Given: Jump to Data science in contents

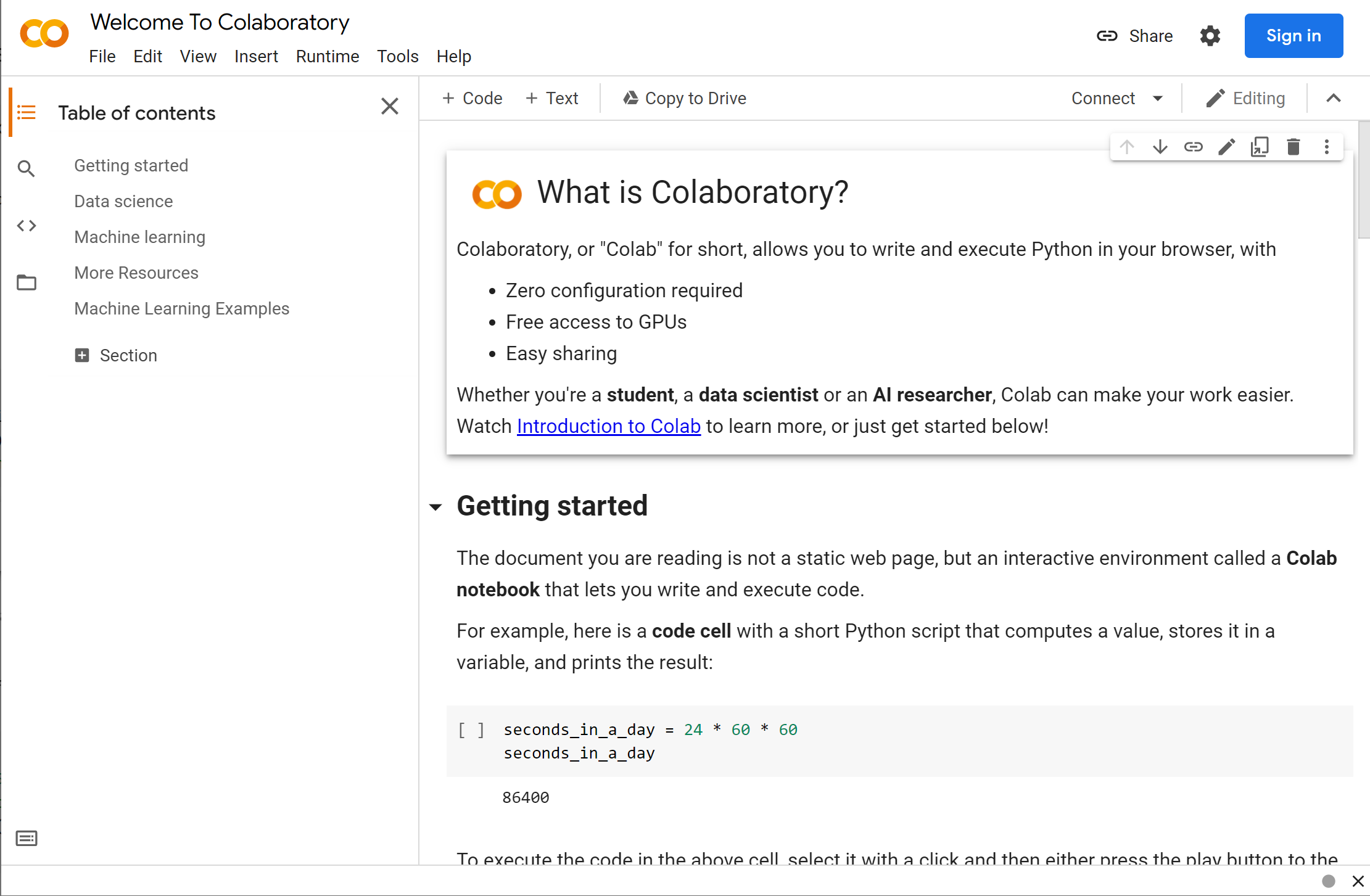Looking at the screenshot, I should 123,201.
